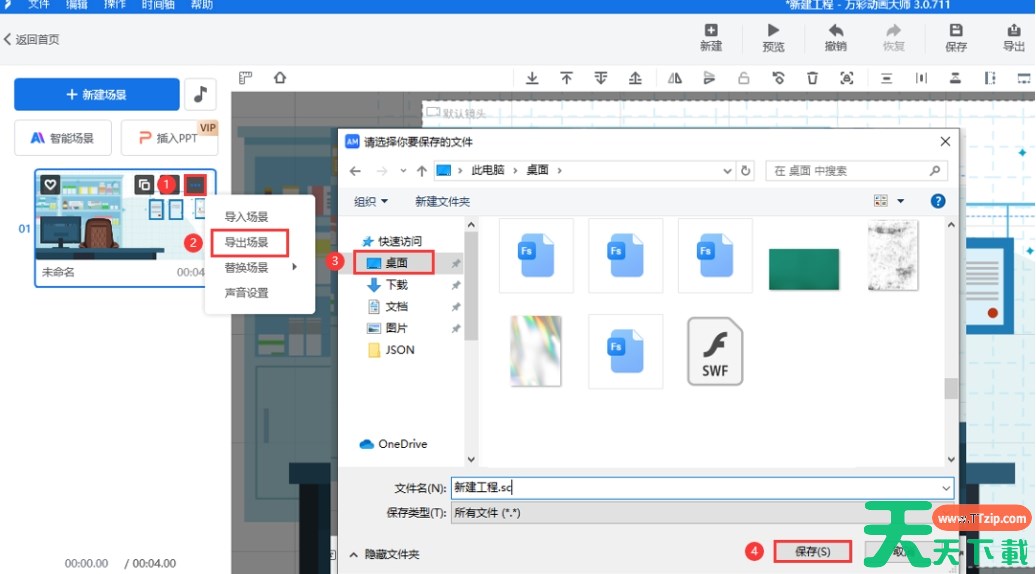The width and height of the screenshot is (1036, 574).
Task: Select 图片 in the navigation pane
Action: click(x=388, y=328)
